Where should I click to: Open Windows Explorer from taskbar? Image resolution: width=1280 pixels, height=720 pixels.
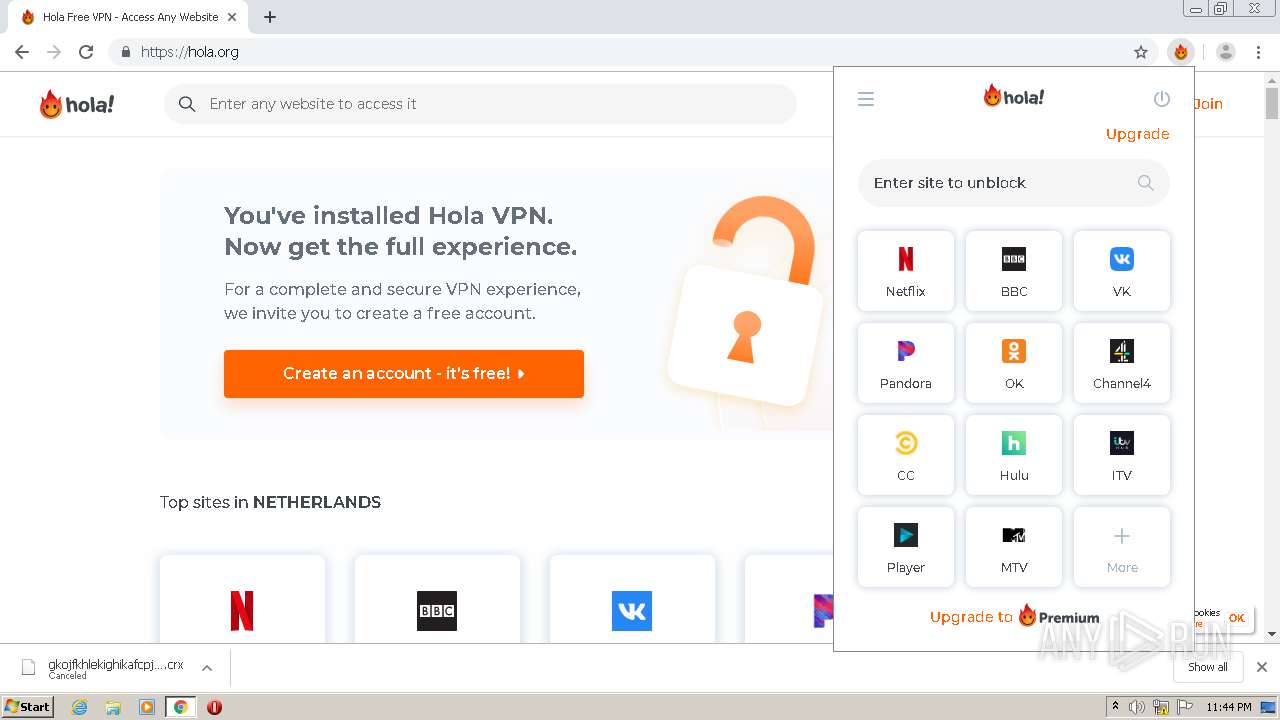(x=113, y=707)
